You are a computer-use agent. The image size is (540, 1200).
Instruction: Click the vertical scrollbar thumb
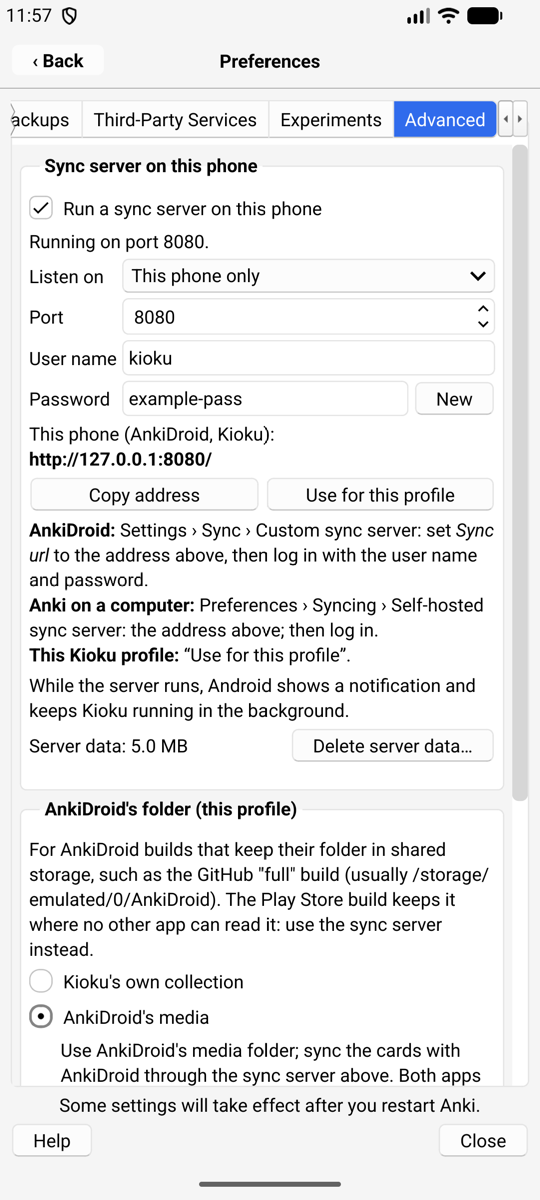coord(519,473)
